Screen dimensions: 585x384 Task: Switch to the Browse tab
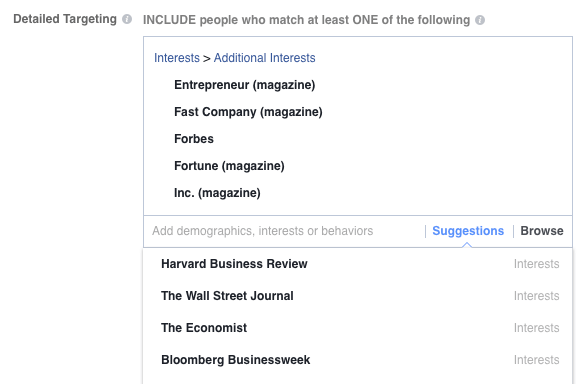542,231
